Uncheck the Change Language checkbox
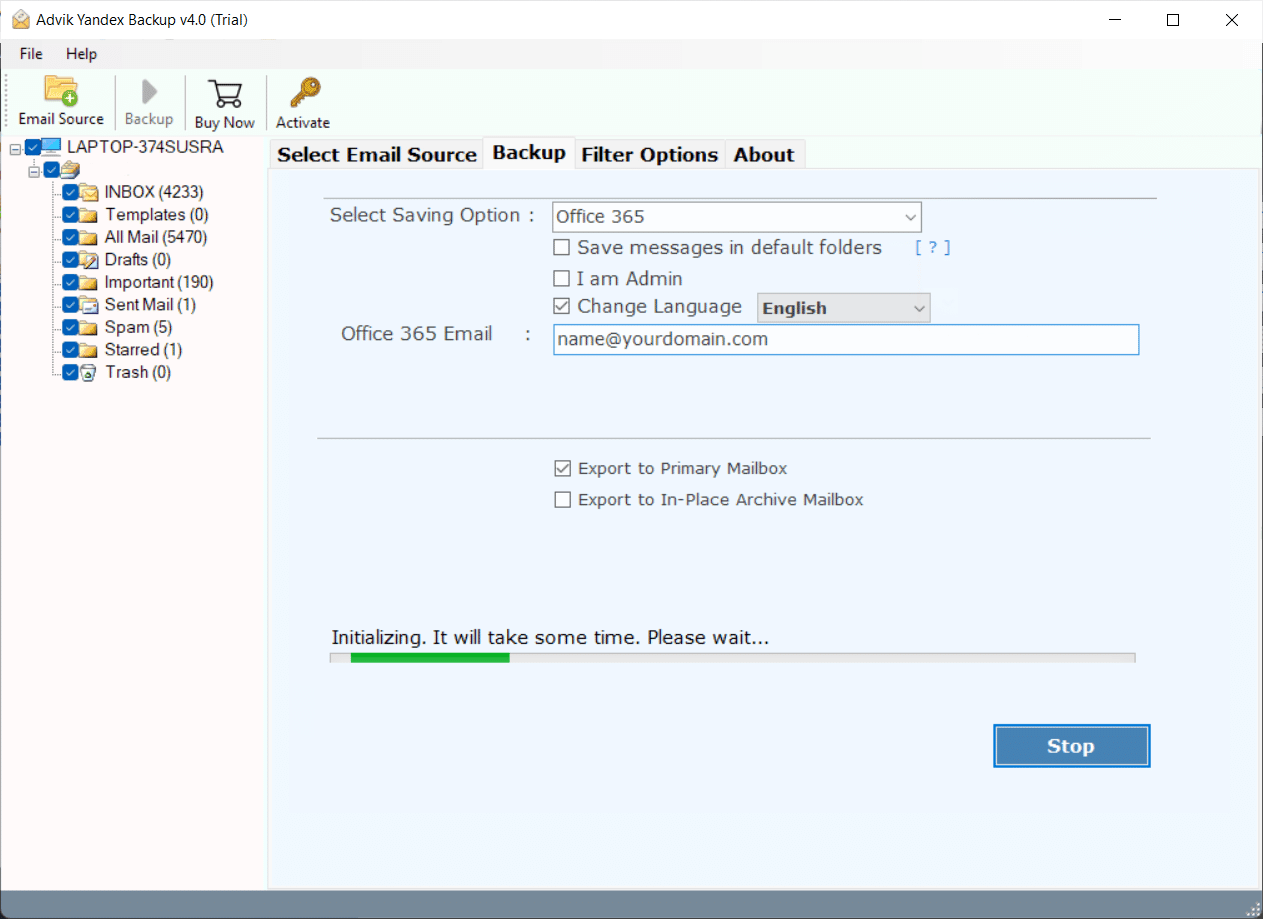This screenshot has height=919, width=1263. (x=562, y=306)
